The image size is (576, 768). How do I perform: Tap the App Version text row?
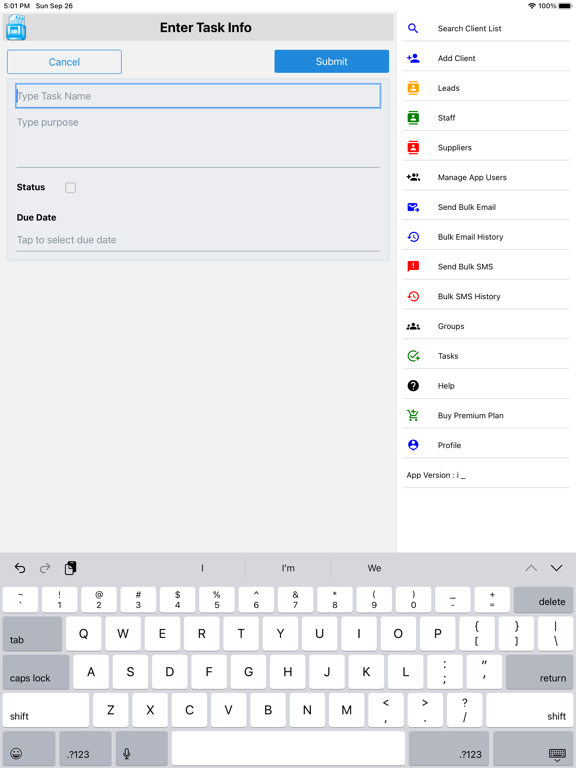coord(486,475)
